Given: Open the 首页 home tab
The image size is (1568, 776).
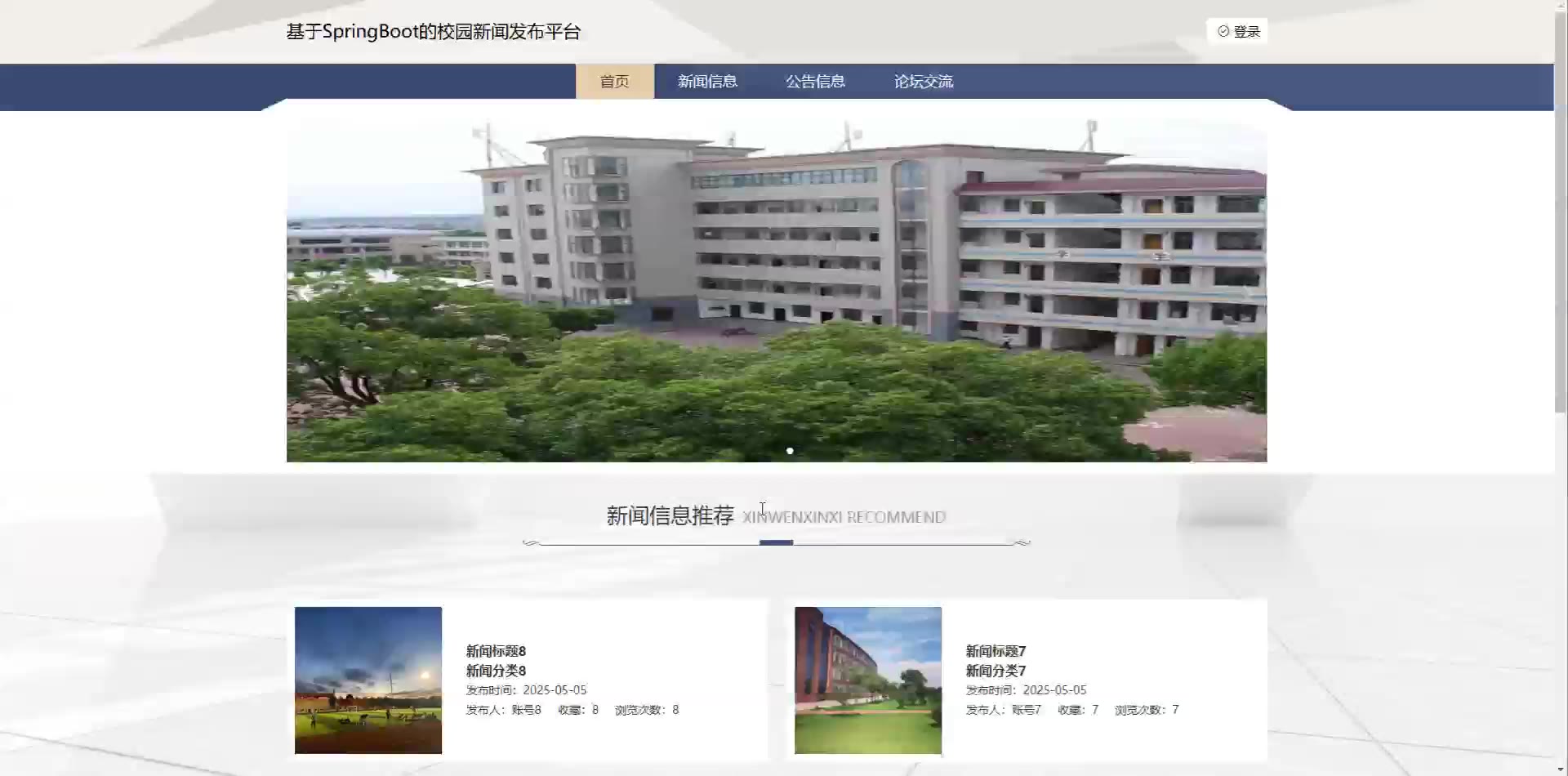Looking at the screenshot, I should (x=614, y=82).
